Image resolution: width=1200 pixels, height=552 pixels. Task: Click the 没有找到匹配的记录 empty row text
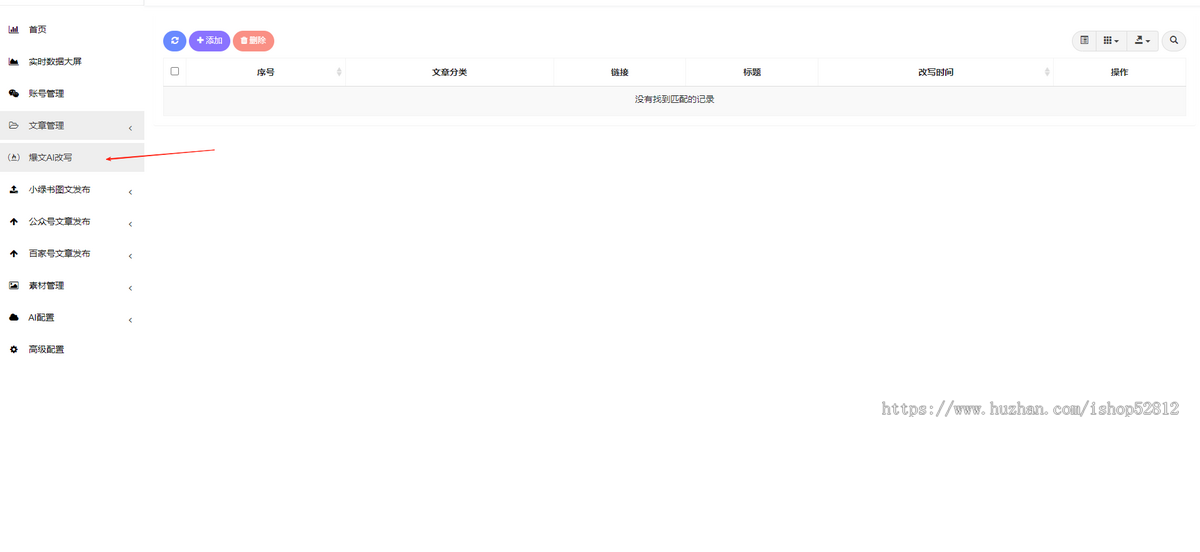click(x=674, y=100)
